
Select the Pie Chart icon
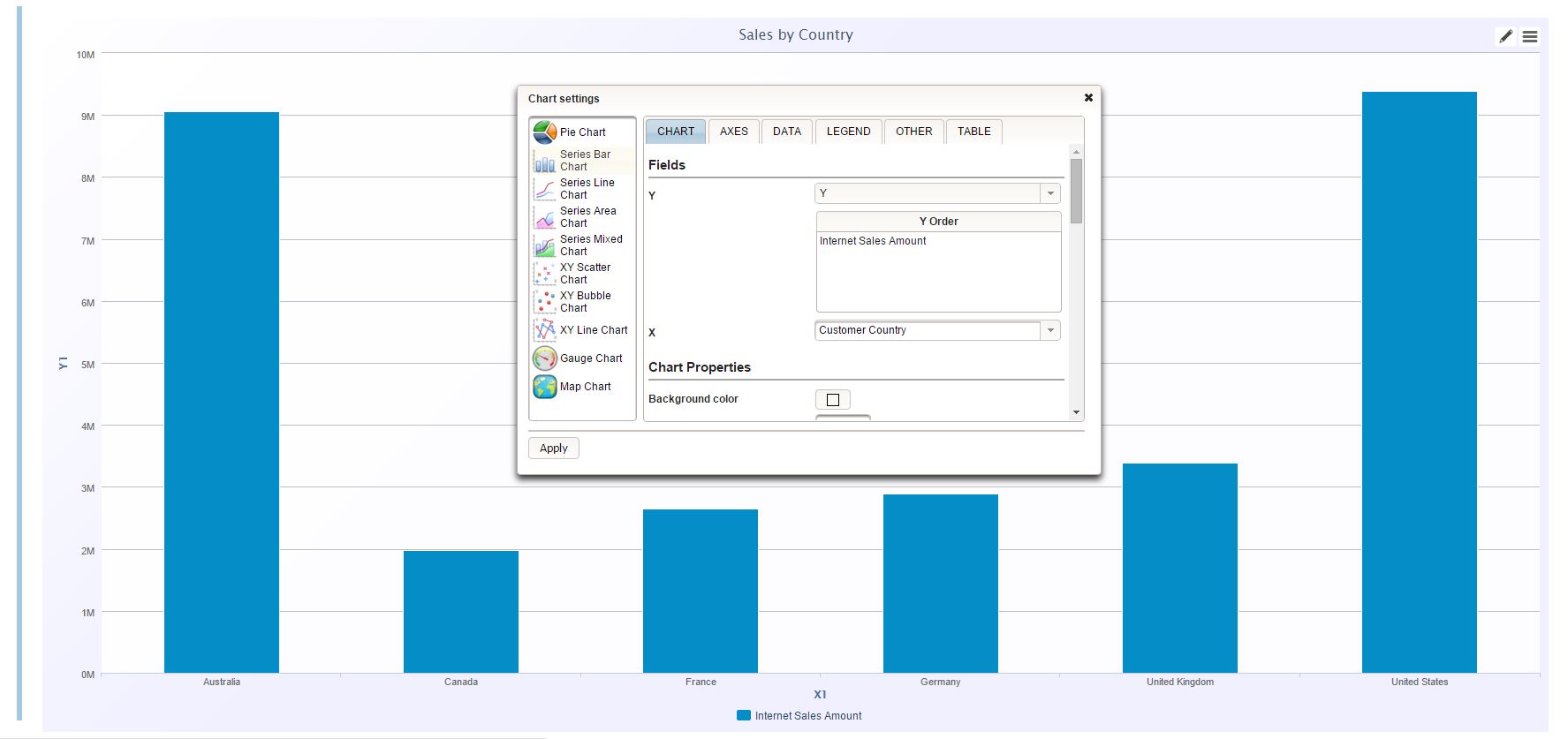click(545, 132)
